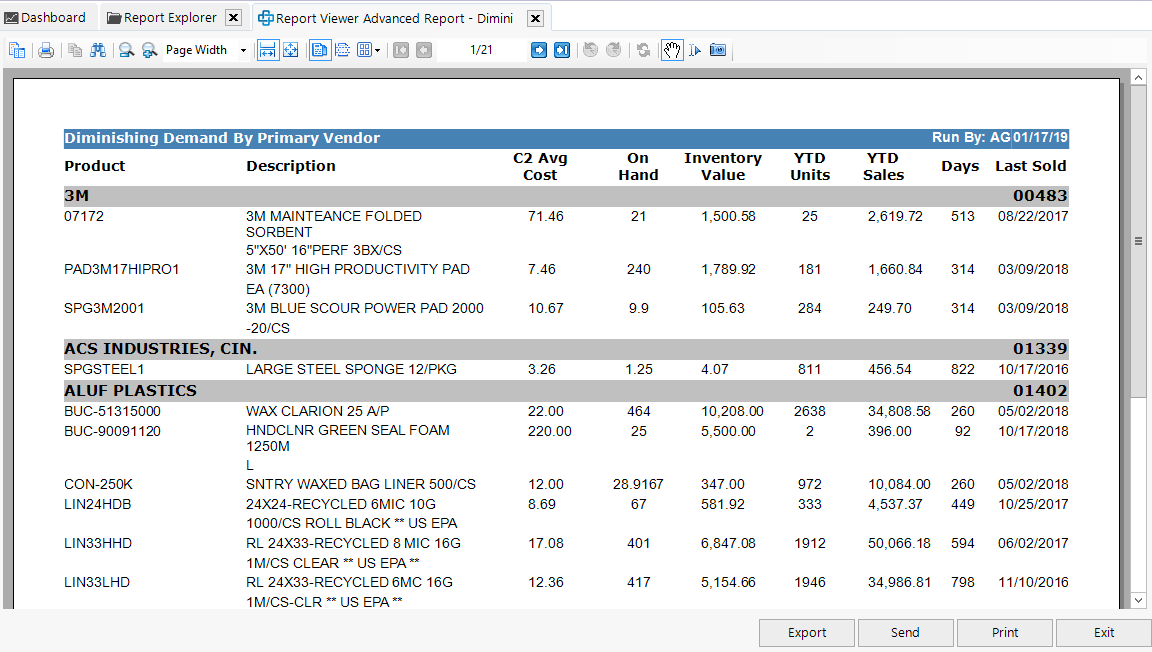Viewport: 1152px width, 652px height.
Task: Click the Zoom out magnifier icon
Action: coord(124,49)
